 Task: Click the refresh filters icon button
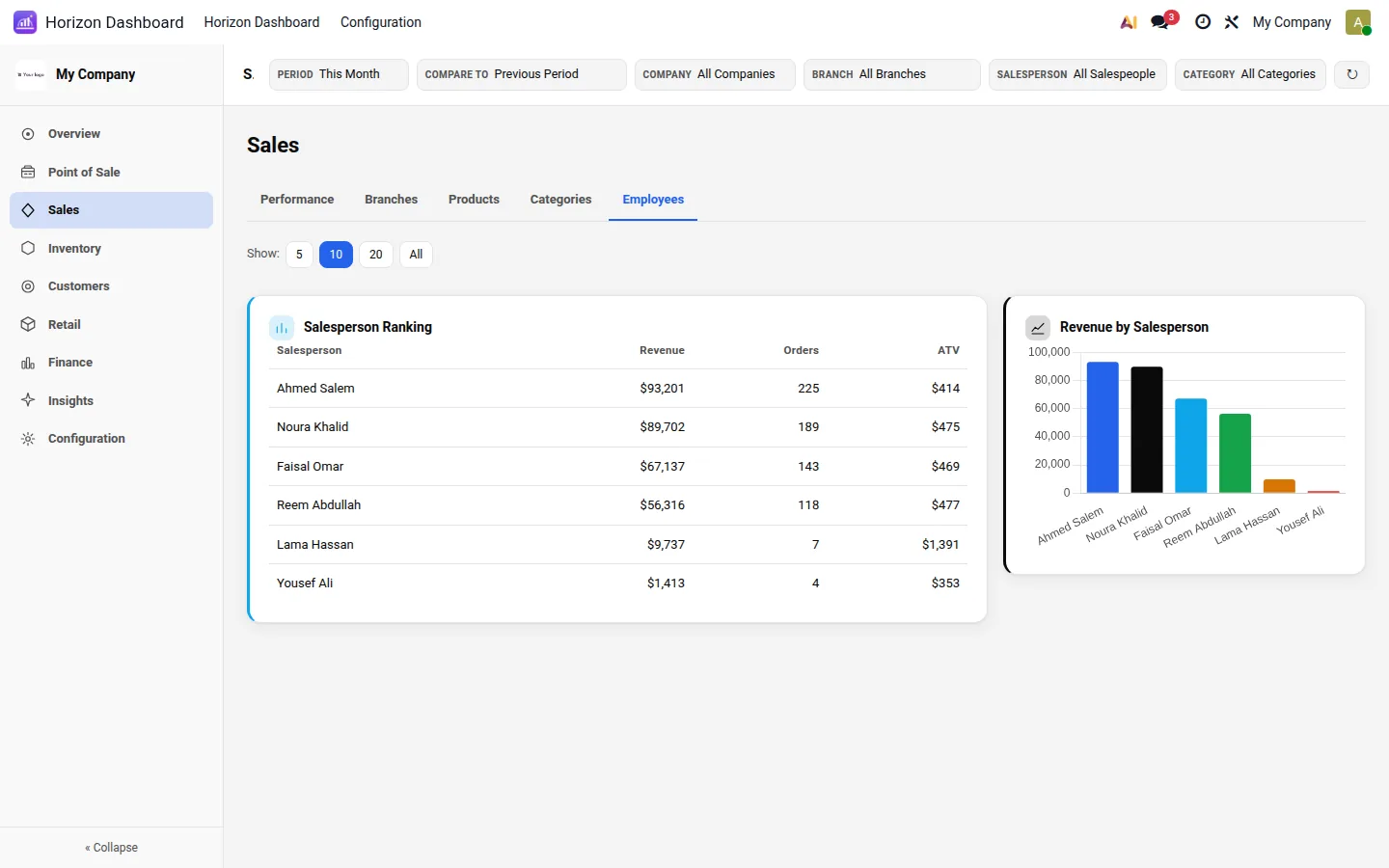1352,74
